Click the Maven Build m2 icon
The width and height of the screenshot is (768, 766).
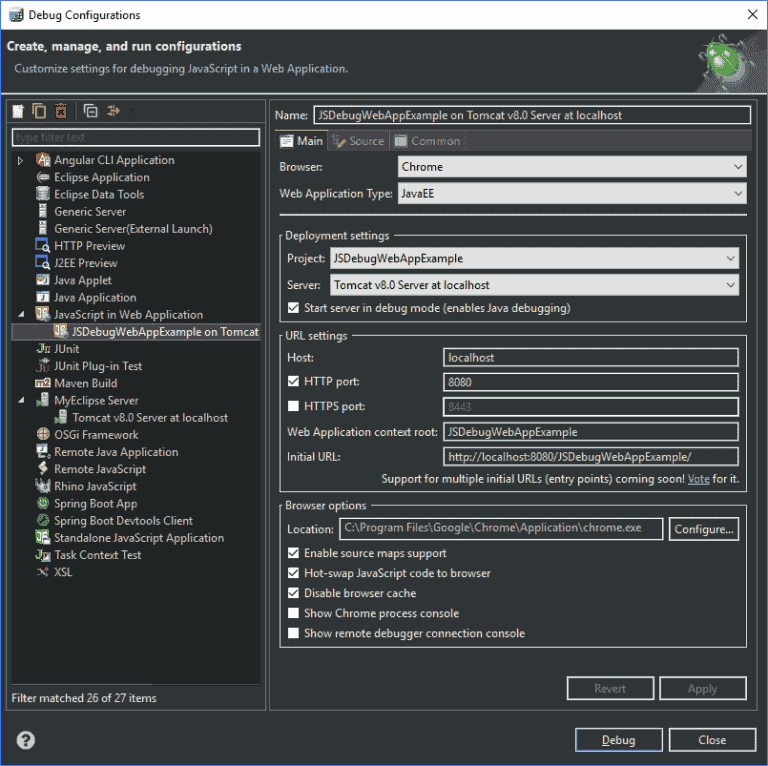[x=43, y=383]
